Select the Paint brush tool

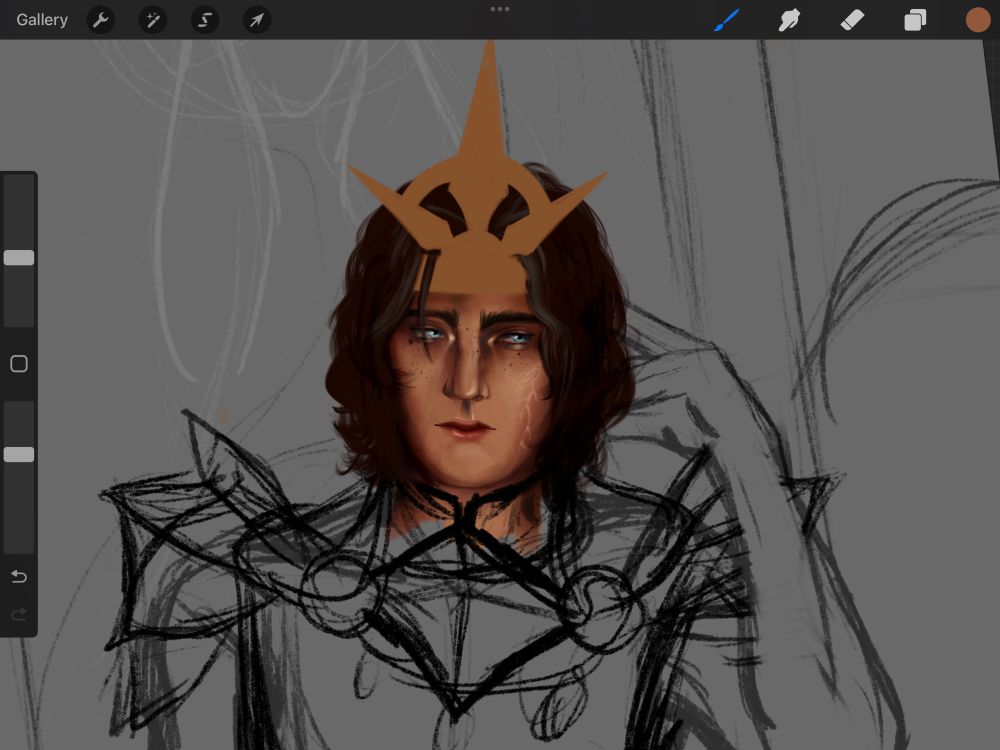[727, 20]
